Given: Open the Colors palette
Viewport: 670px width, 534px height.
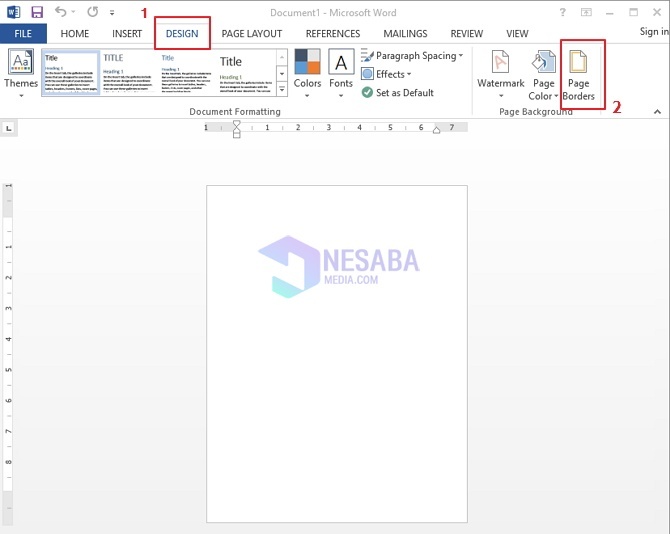Looking at the screenshot, I should click(x=307, y=73).
